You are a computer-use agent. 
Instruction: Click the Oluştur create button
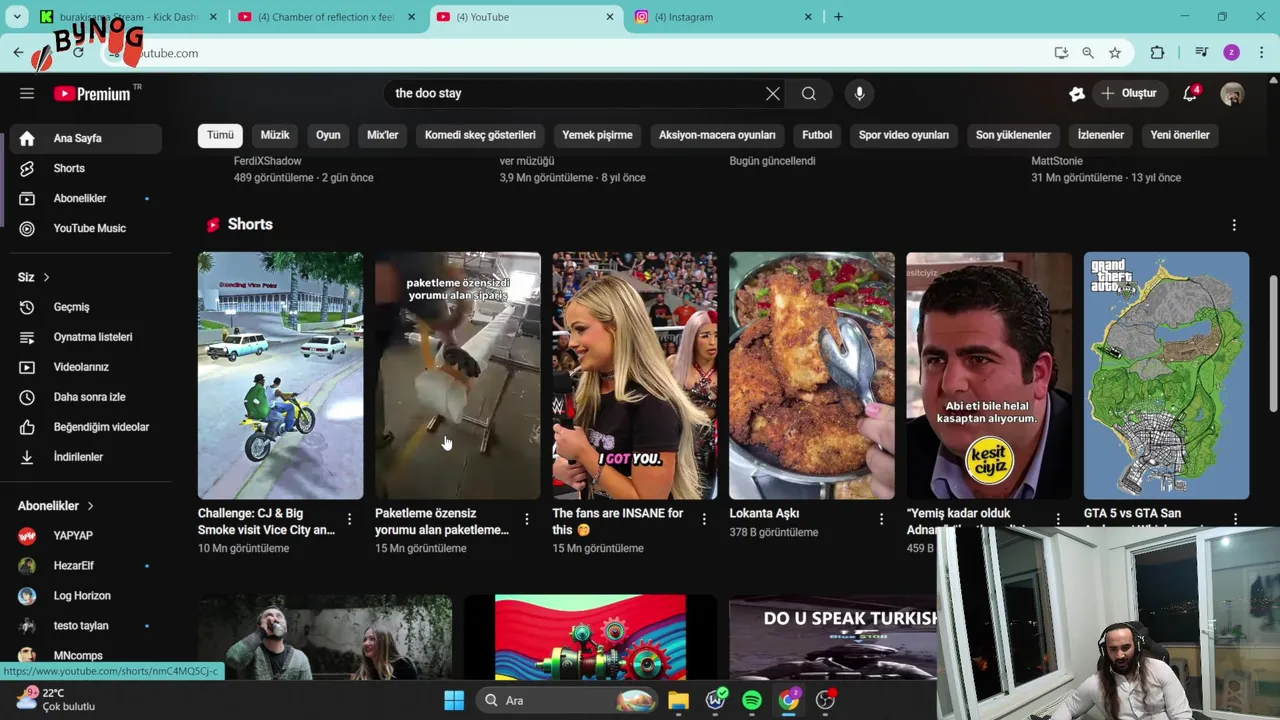tap(1128, 93)
